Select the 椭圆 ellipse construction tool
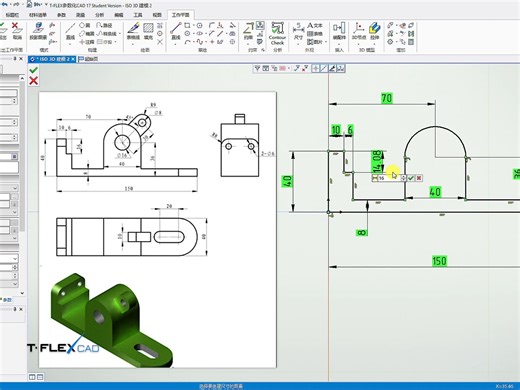This screenshot has width=520, height=390. pos(87,34)
